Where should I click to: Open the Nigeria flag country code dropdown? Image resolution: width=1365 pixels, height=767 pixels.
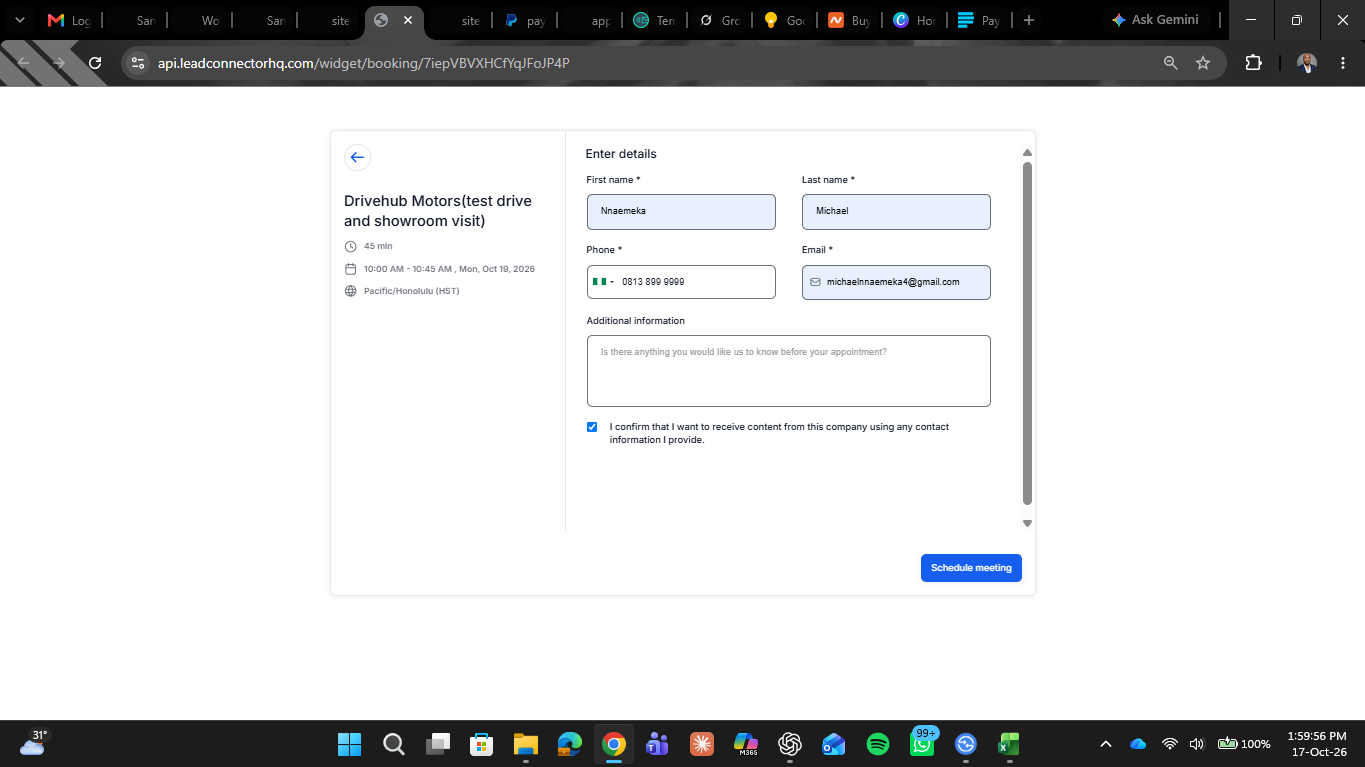[603, 282]
